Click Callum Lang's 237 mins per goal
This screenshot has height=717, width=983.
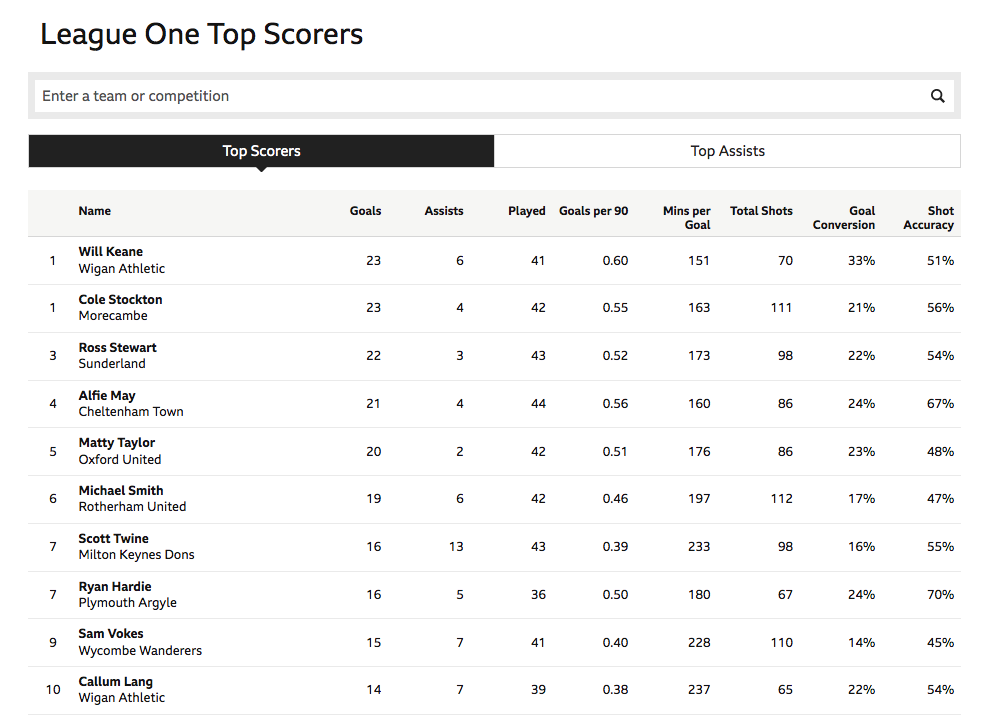(x=699, y=690)
